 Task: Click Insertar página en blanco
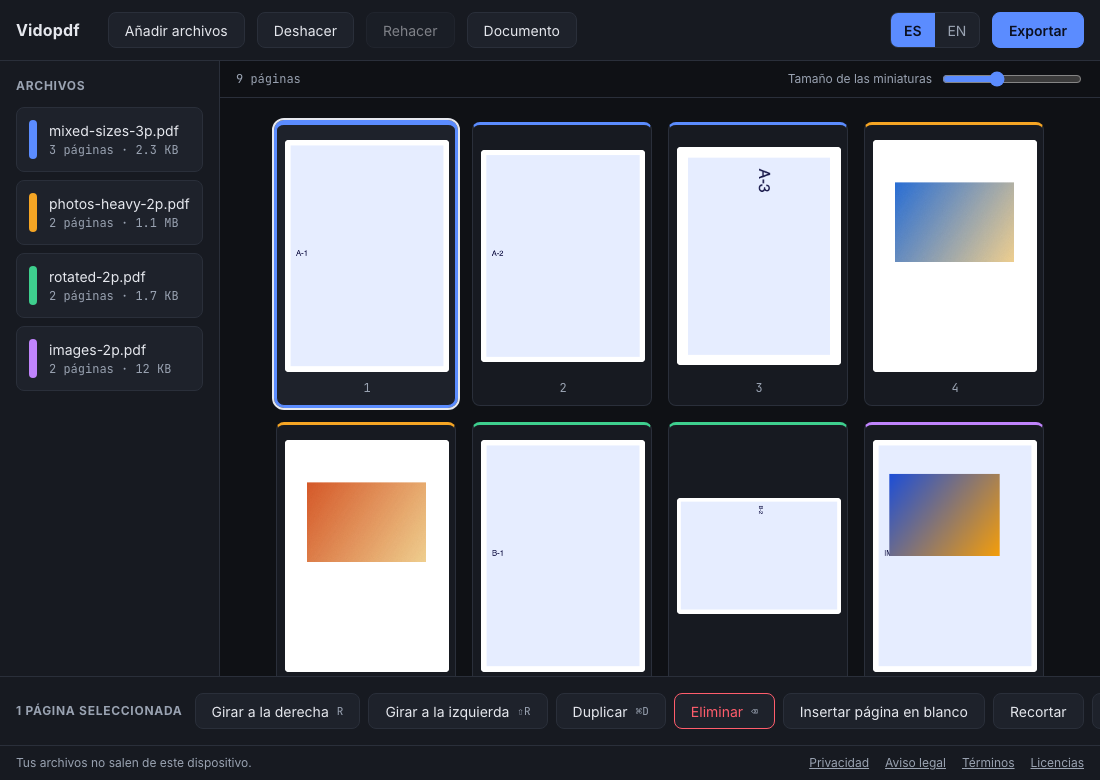[883, 711]
